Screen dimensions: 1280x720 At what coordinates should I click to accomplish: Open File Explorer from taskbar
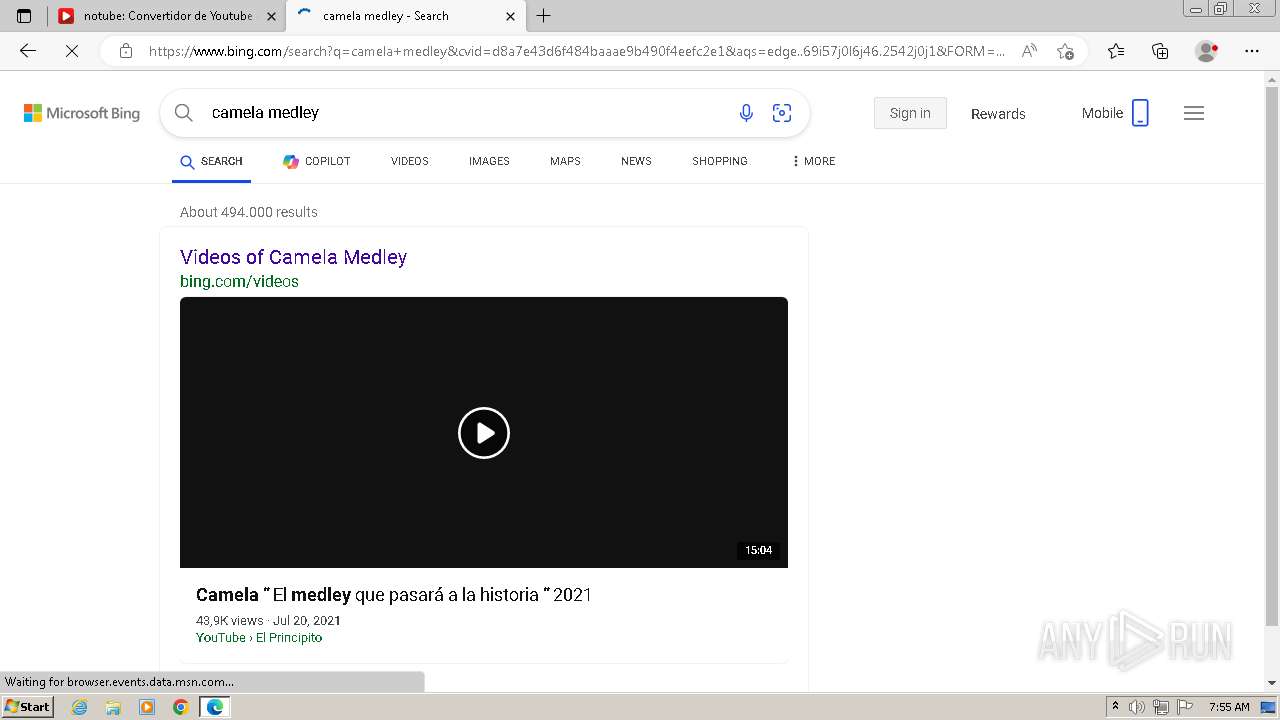[113, 707]
